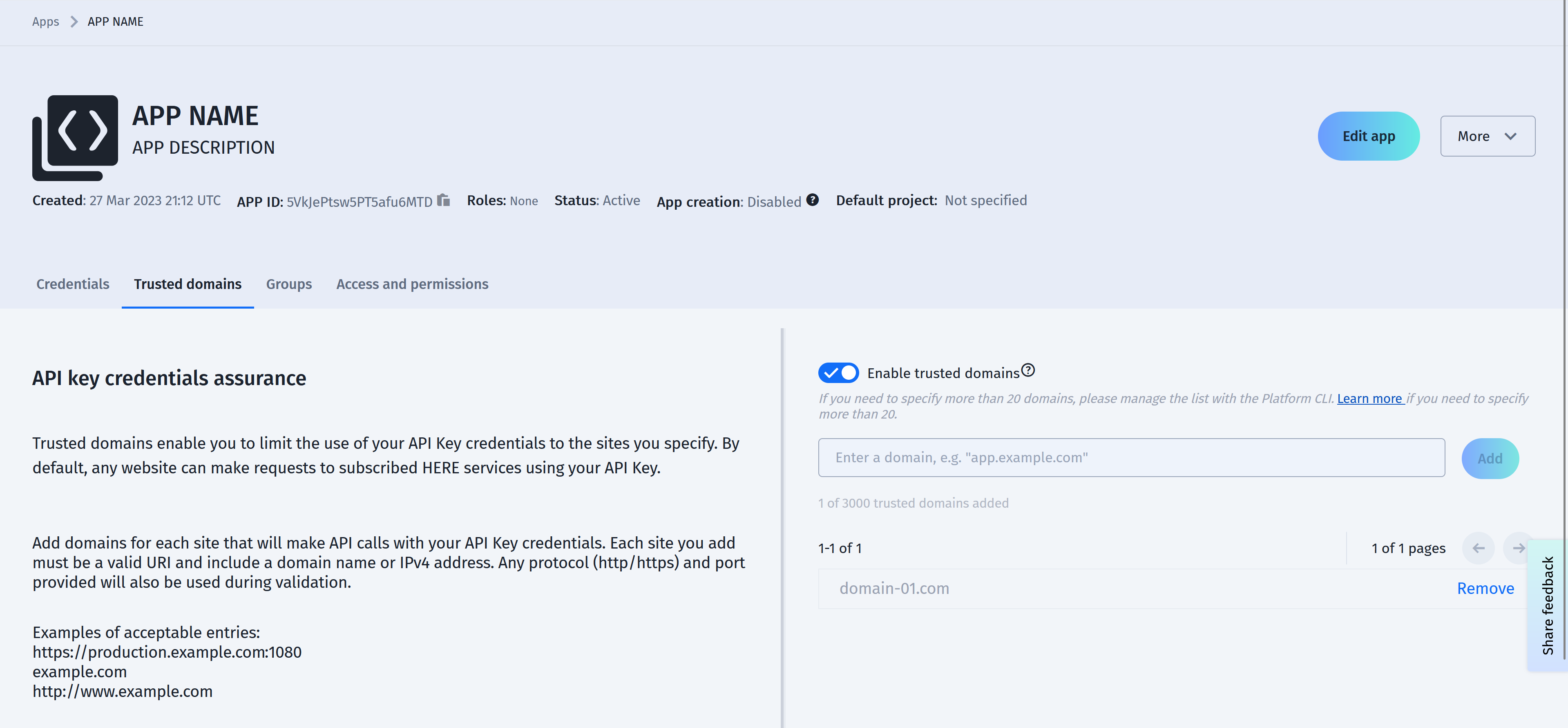
Task: Open the Groups tab
Action: tap(288, 284)
